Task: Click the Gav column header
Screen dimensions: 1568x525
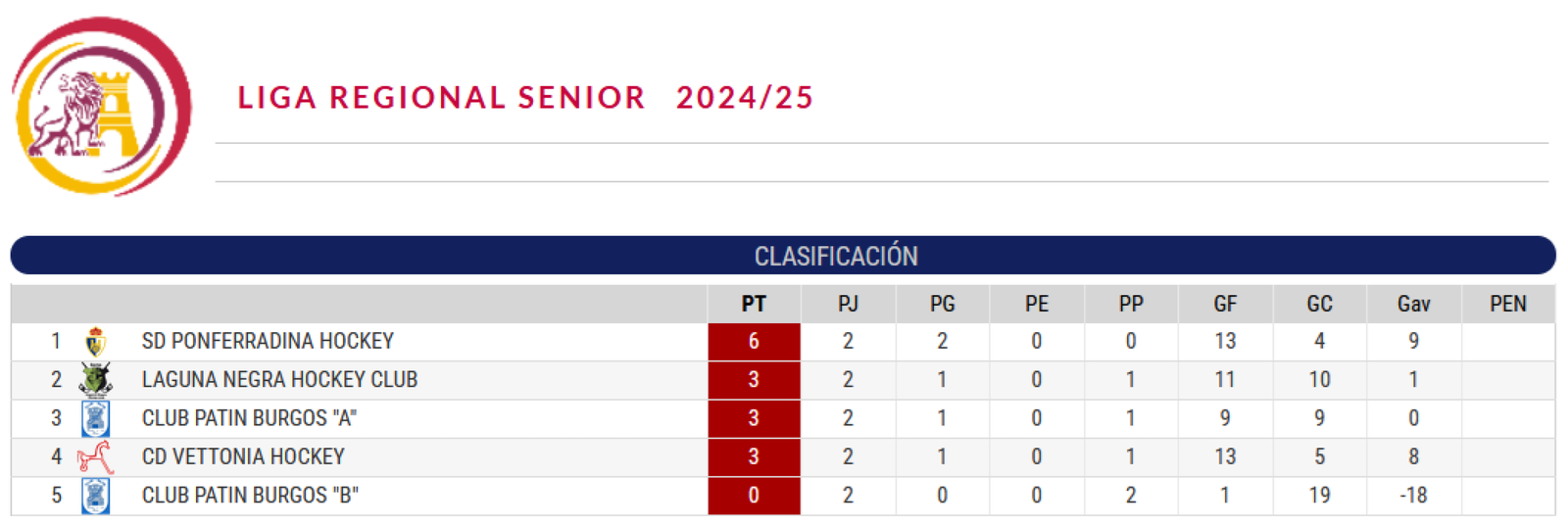Action: pyautogui.click(x=1413, y=304)
